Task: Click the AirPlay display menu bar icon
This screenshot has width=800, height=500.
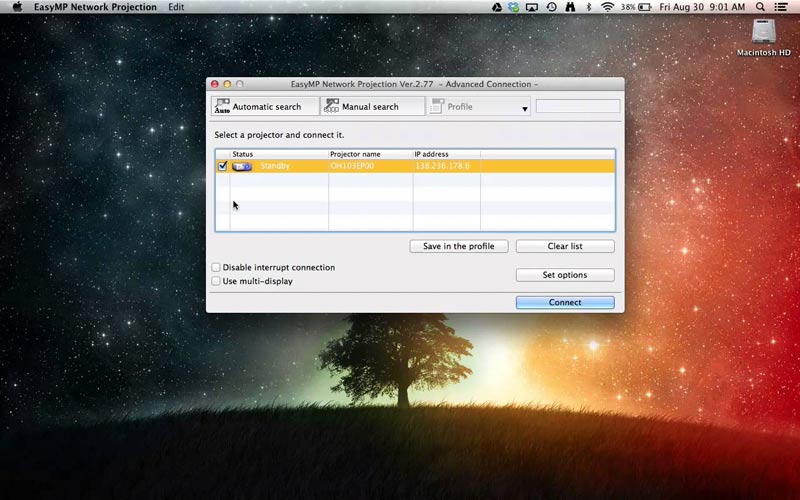Action: tap(532, 7)
